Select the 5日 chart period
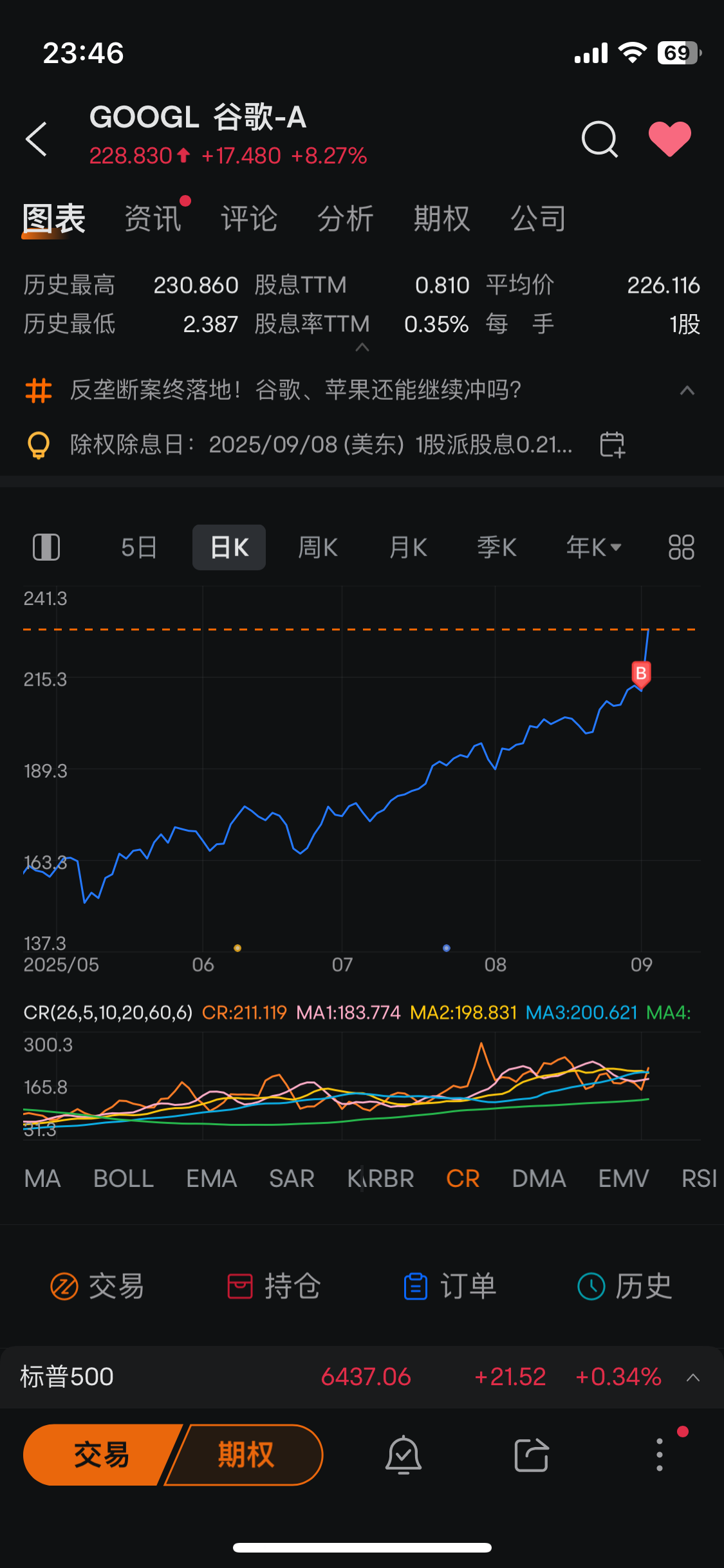This screenshot has height=1568, width=724. (x=139, y=548)
